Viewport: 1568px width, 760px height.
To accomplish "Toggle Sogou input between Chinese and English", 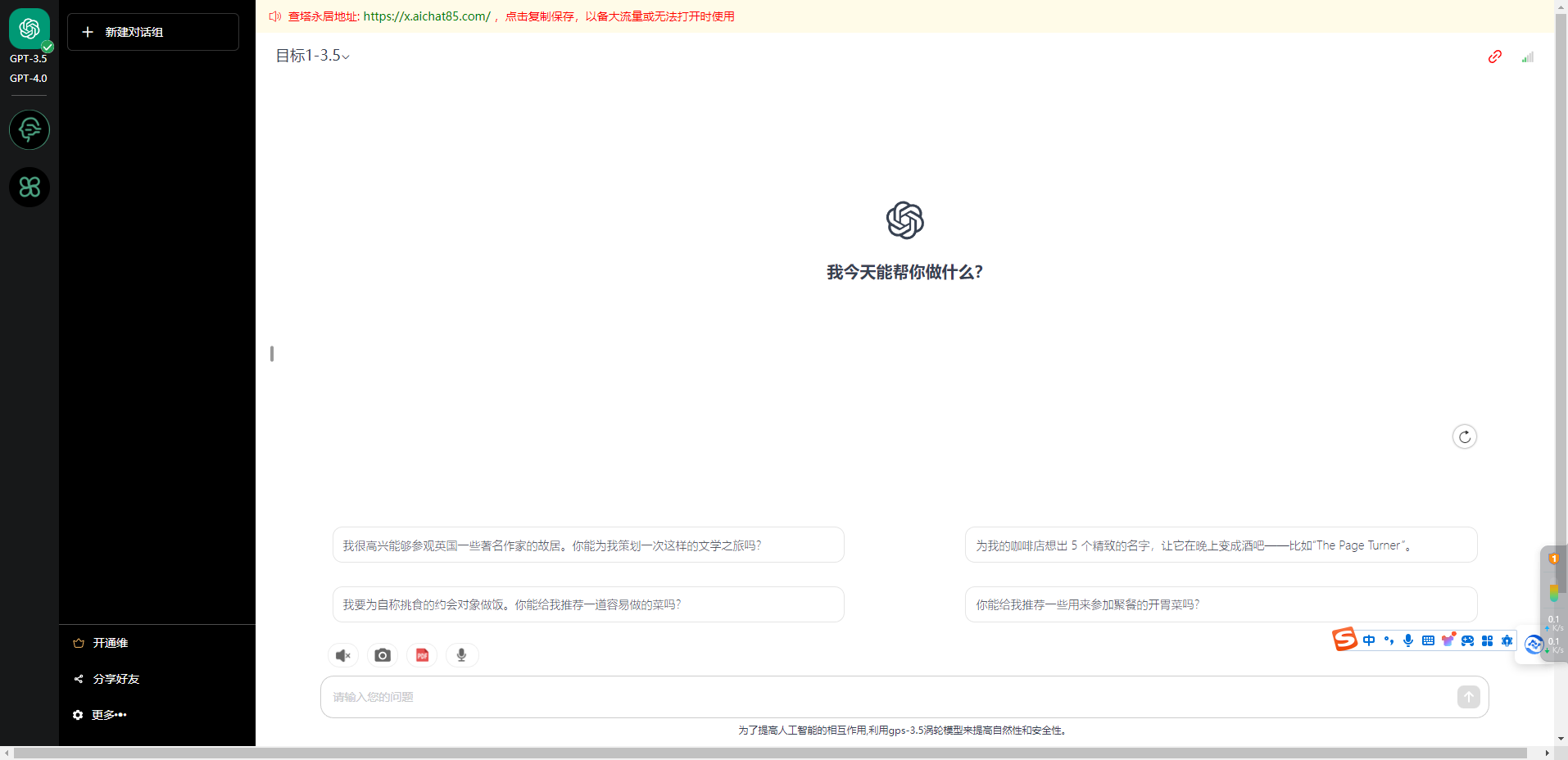I will click(x=1371, y=640).
